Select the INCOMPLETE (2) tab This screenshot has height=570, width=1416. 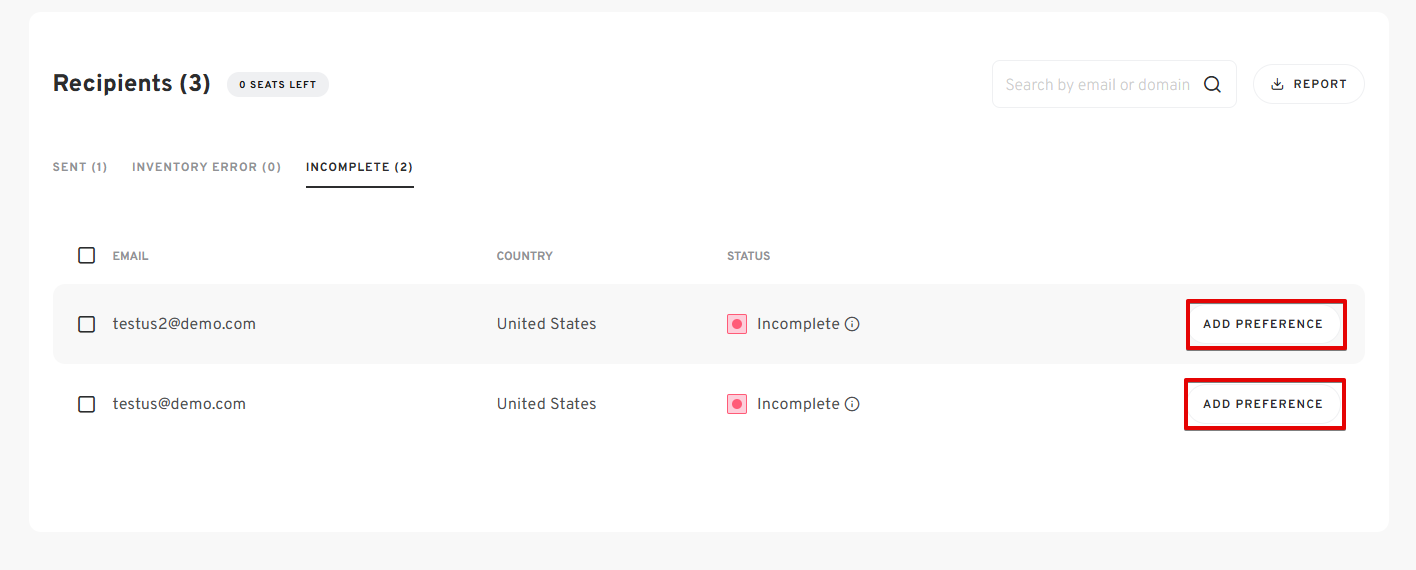(360, 167)
